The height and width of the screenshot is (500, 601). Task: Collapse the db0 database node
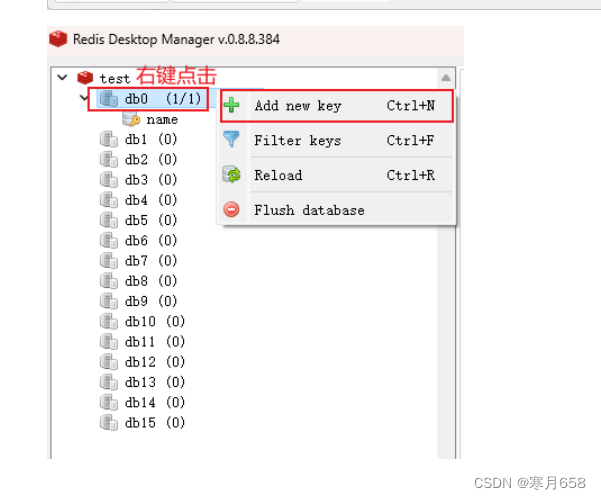coord(84,98)
